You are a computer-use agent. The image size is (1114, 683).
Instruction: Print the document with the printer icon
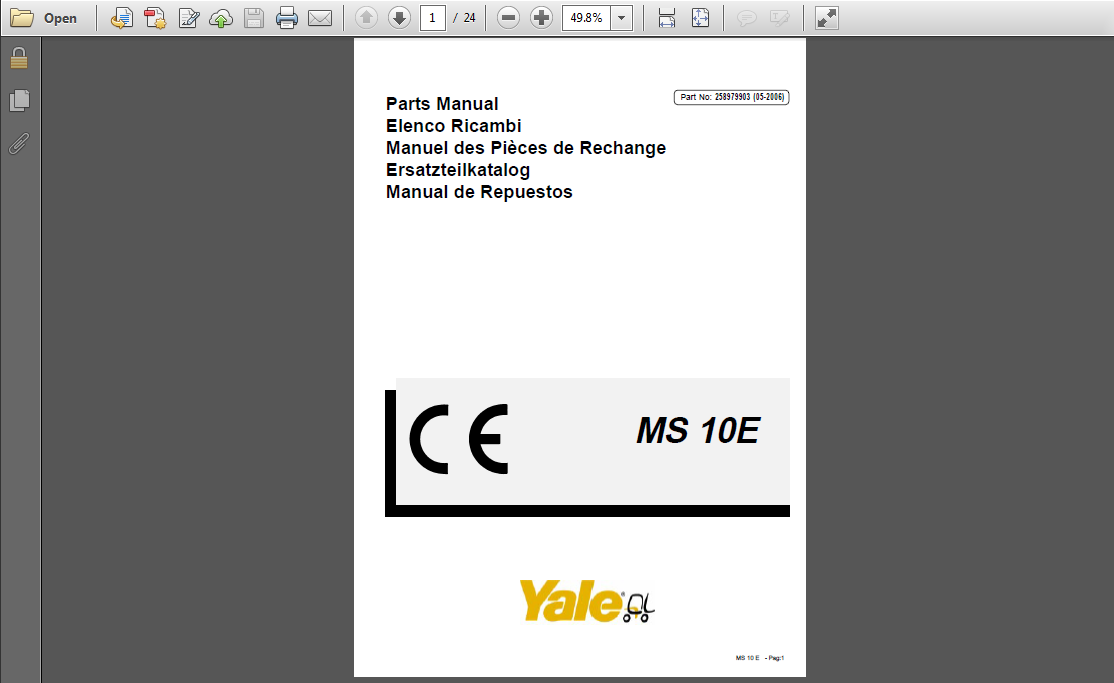point(287,18)
